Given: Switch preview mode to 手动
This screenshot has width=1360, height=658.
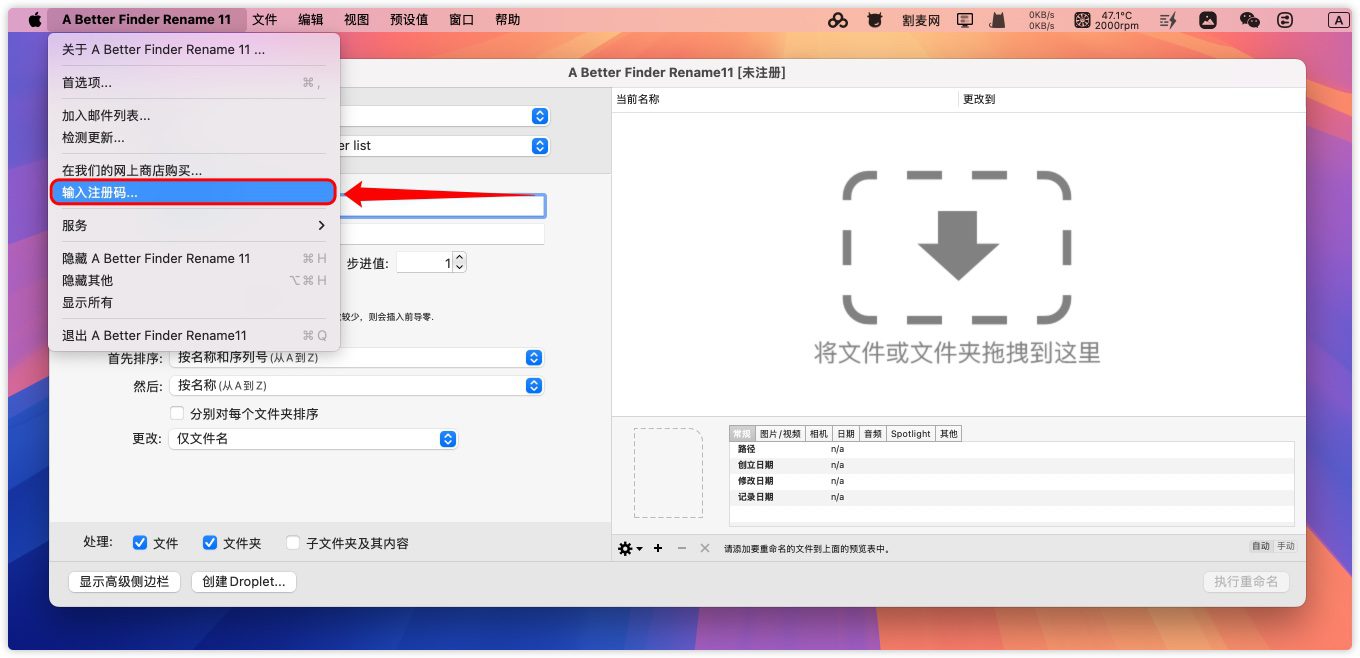Looking at the screenshot, I should pos(1285,546).
